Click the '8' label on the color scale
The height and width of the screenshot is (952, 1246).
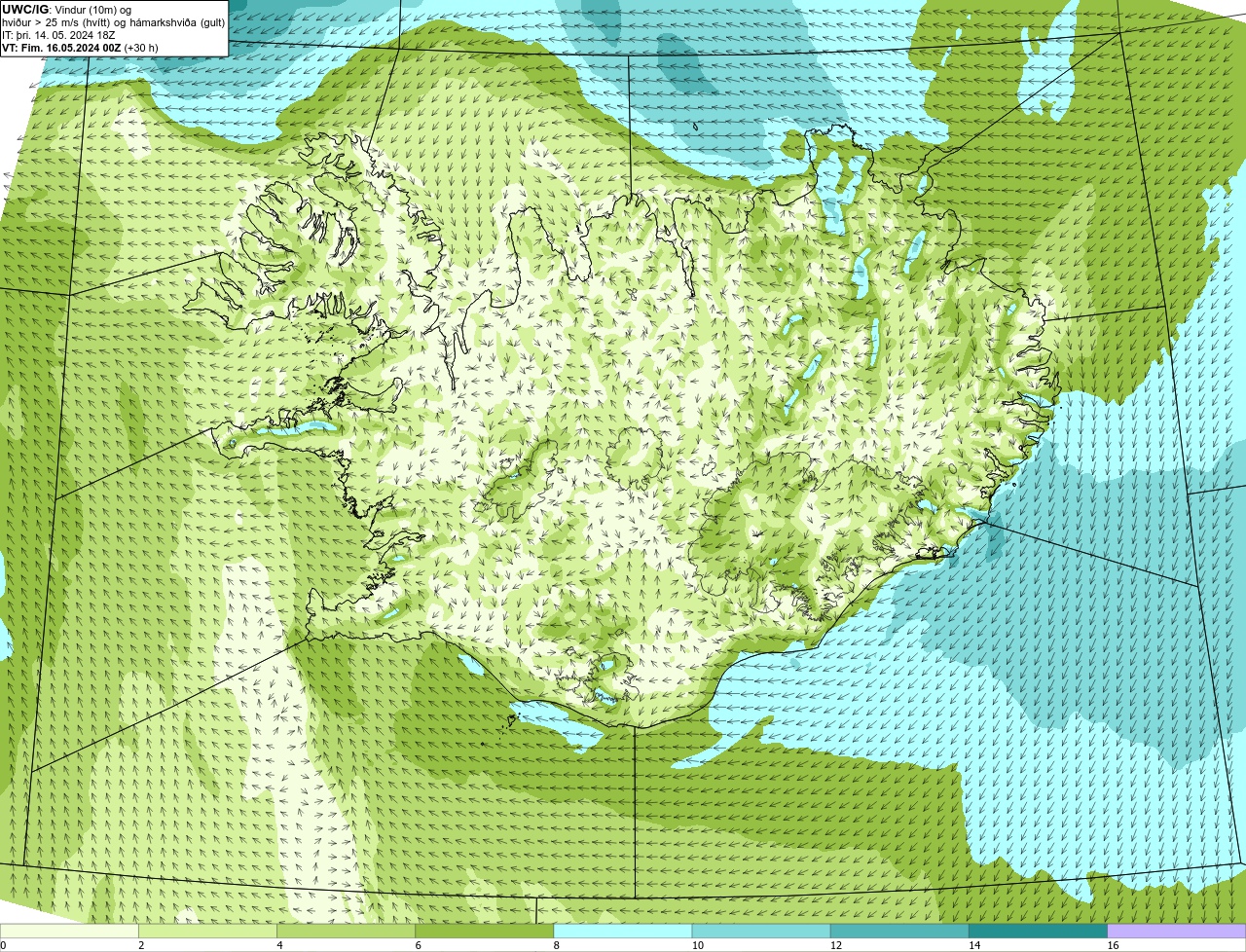(x=556, y=945)
